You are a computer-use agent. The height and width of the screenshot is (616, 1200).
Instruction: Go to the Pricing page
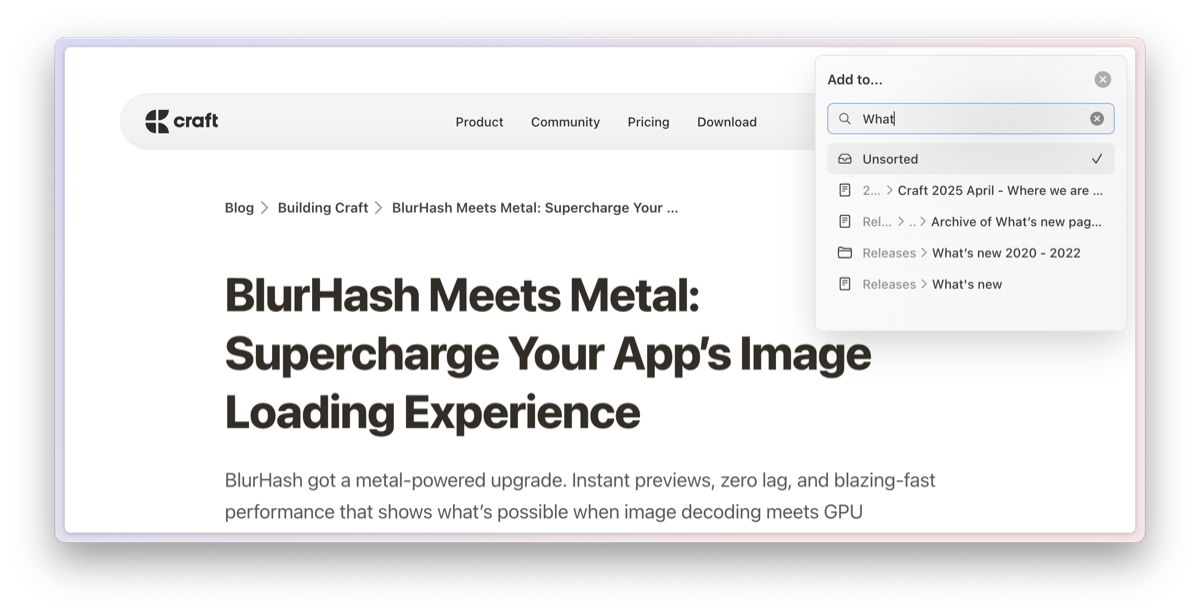click(x=648, y=122)
